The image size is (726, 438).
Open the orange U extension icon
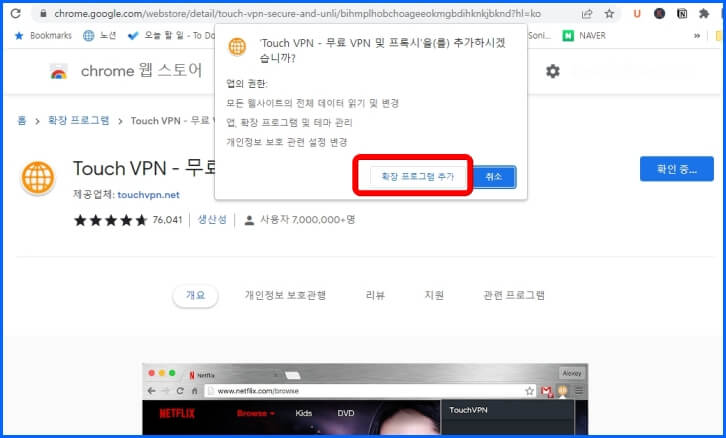click(x=637, y=14)
